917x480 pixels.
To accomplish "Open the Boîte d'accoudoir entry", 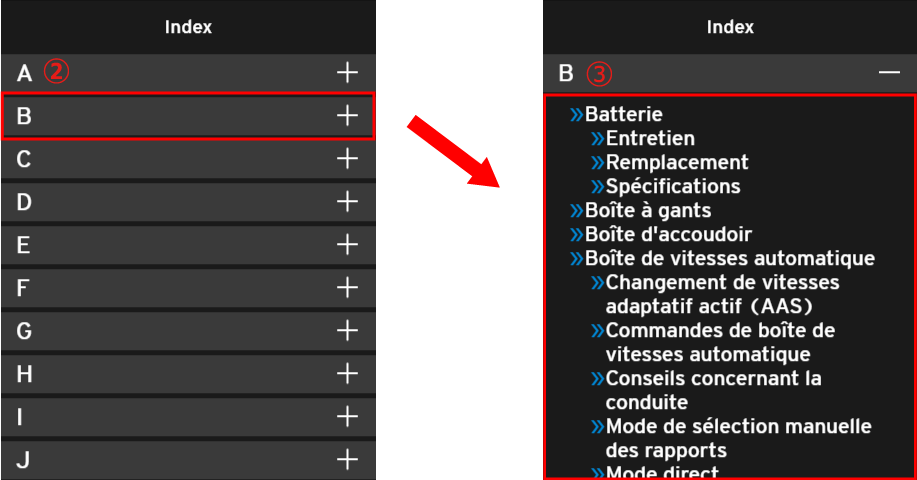I will coord(668,234).
